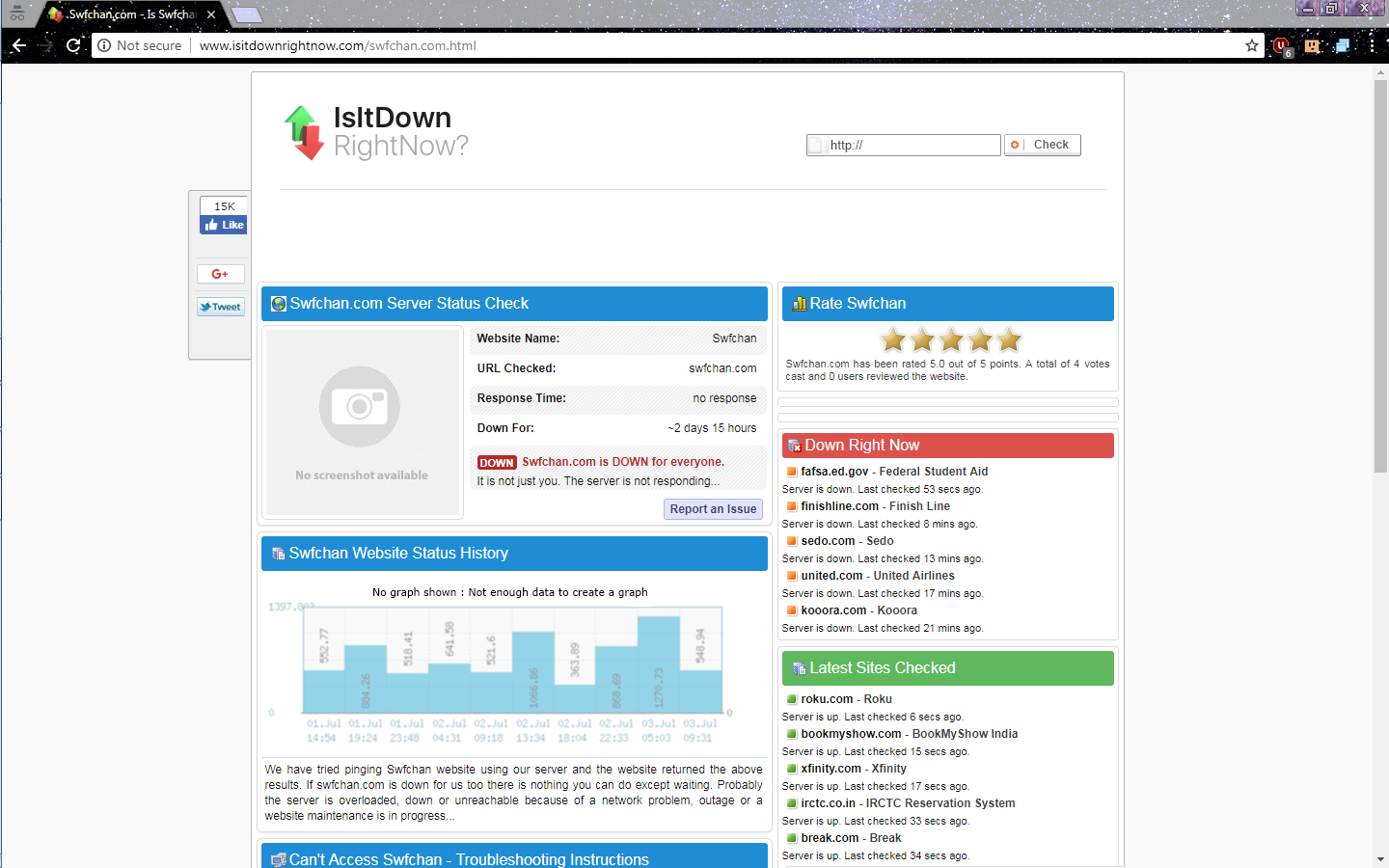Click the green status icon beside xfinity.com
Image resolution: width=1389 pixels, height=868 pixels.
tap(792, 769)
